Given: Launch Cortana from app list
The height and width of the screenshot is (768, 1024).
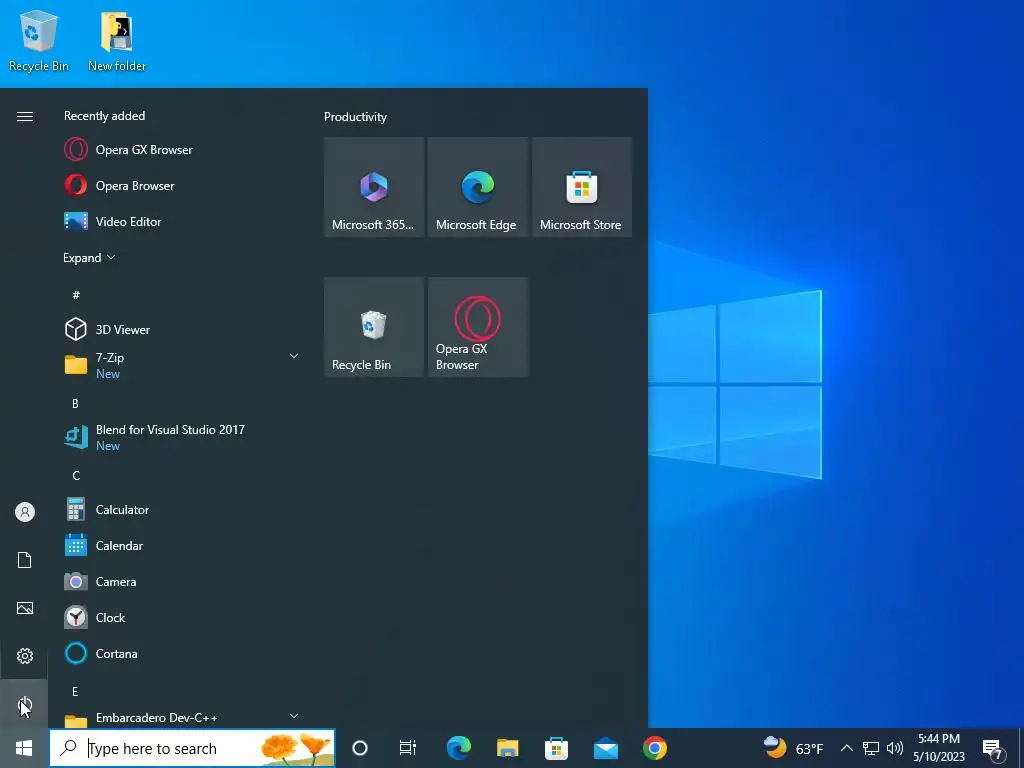Looking at the screenshot, I should click(182, 653).
